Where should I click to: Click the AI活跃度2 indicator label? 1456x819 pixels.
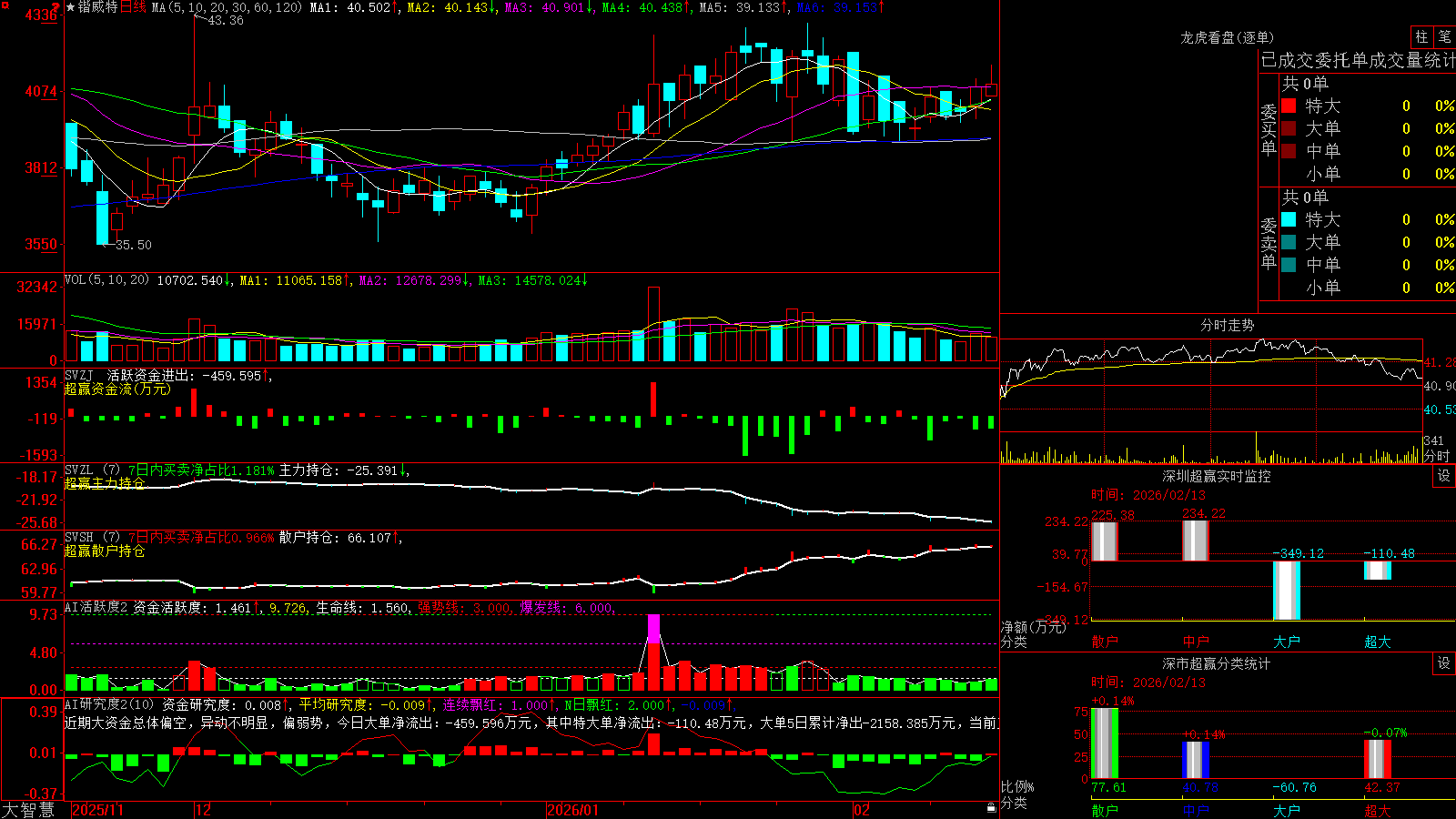click(96, 608)
